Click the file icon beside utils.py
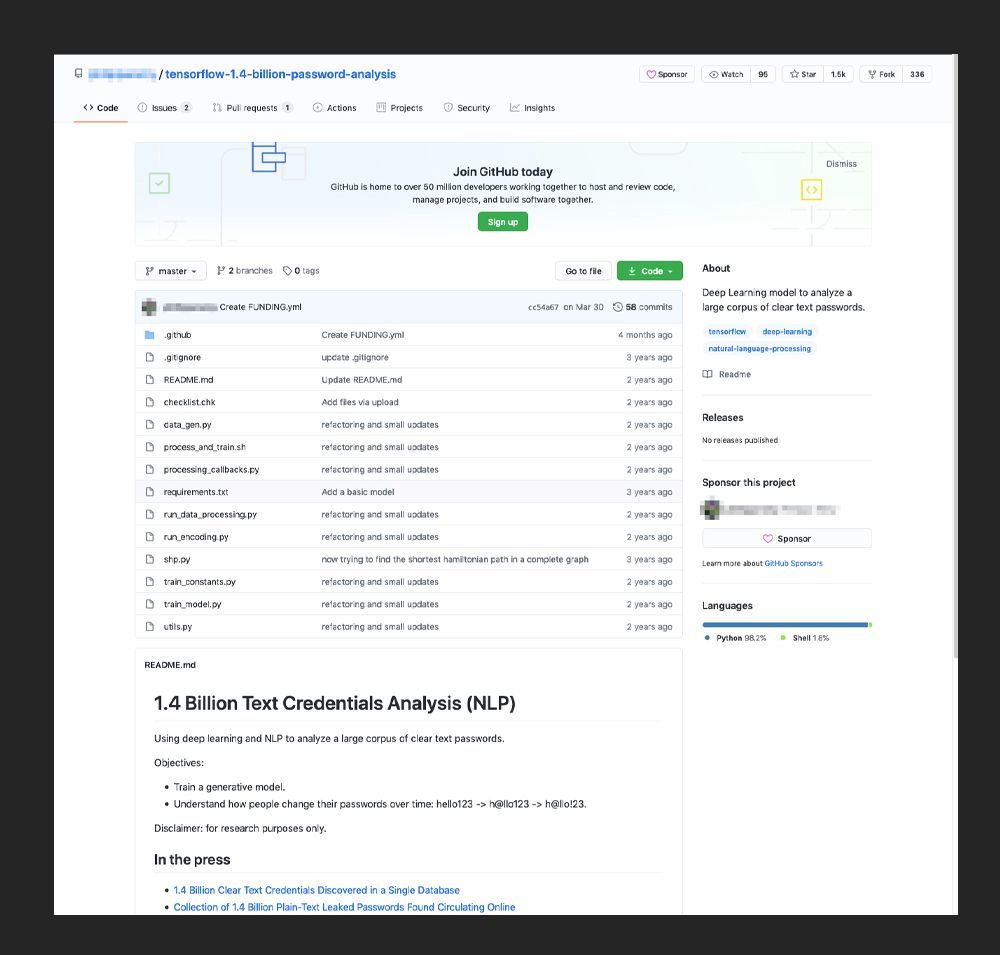 tap(150, 626)
